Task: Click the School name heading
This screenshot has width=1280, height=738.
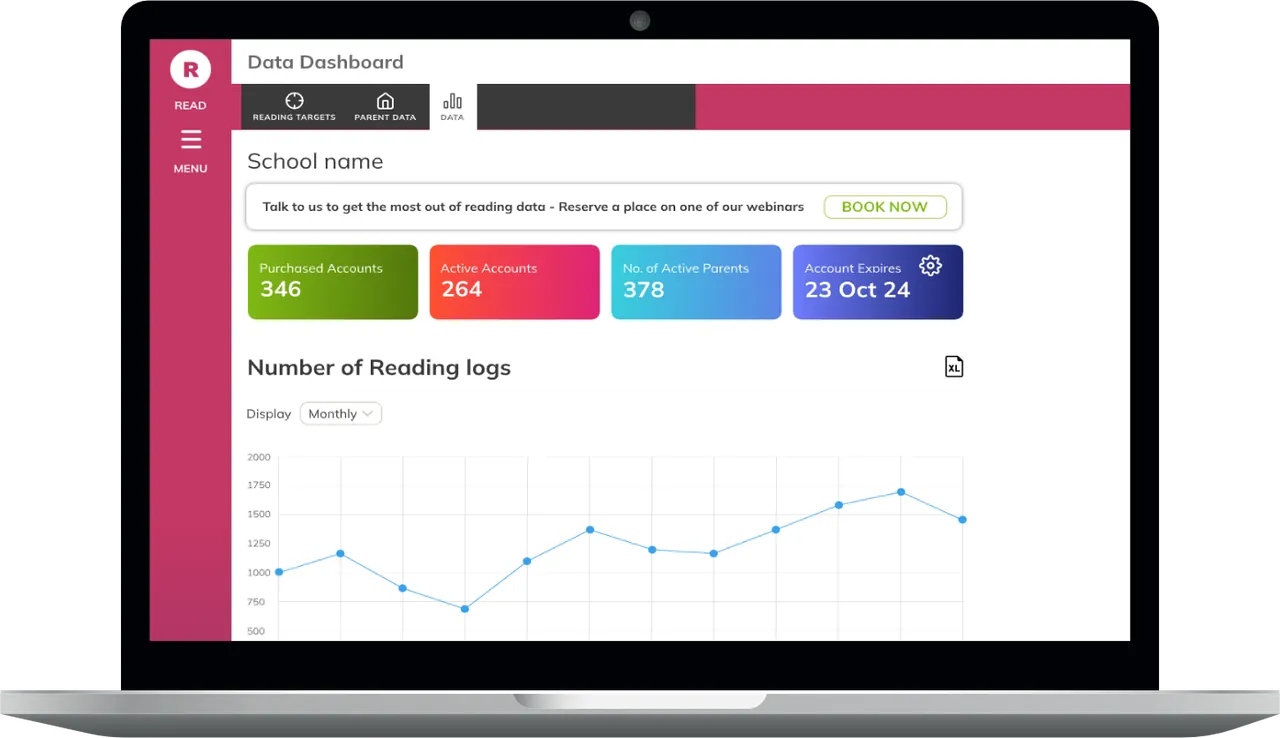Action: click(315, 162)
